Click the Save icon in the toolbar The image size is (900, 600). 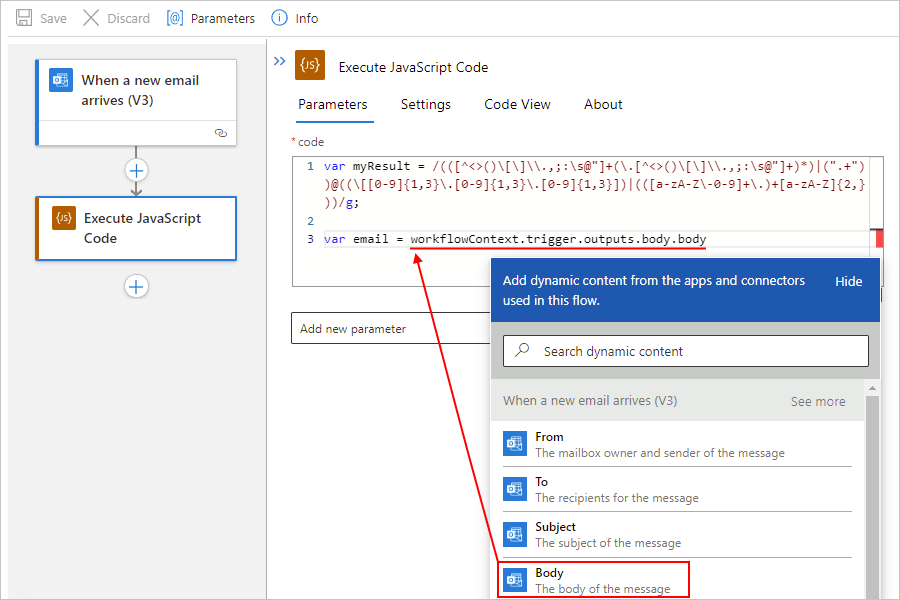[22, 17]
